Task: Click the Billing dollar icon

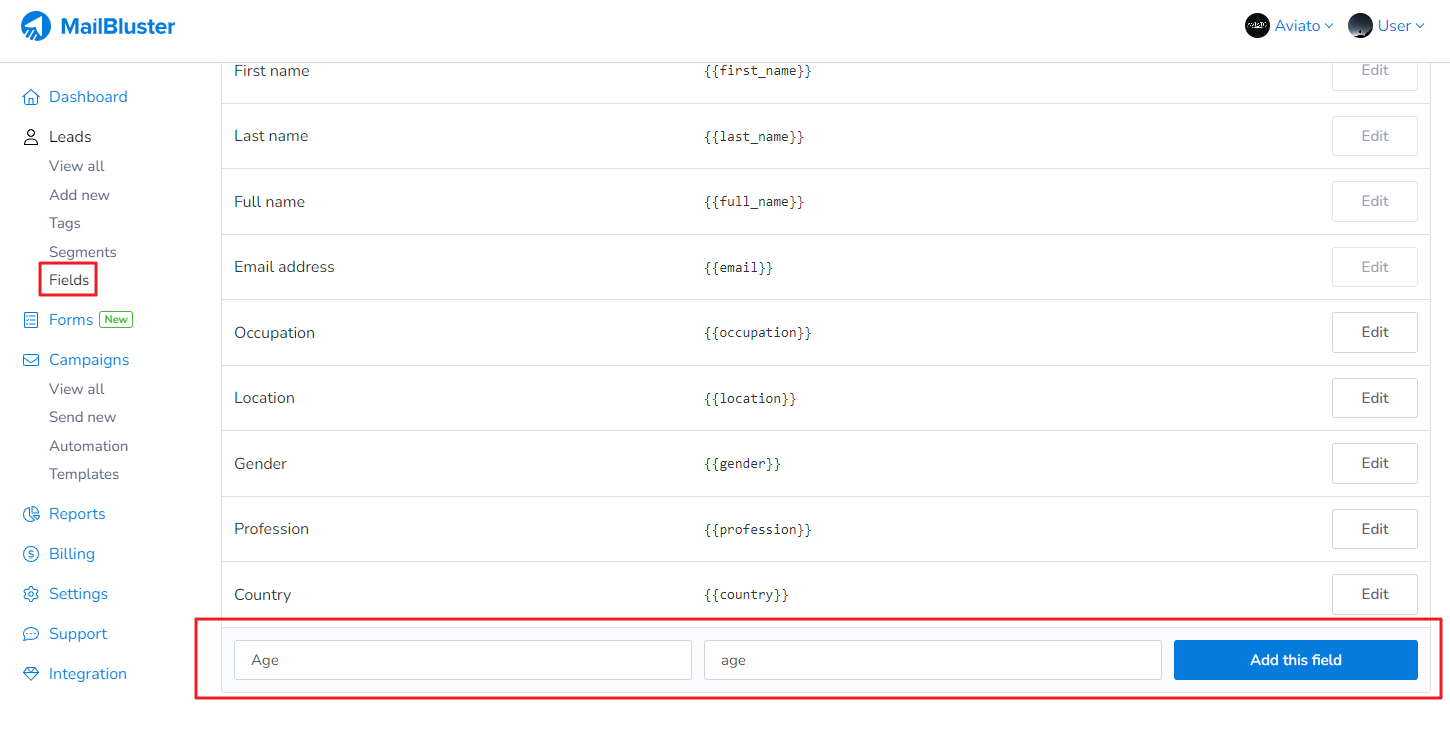Action: tap(31, 554)
